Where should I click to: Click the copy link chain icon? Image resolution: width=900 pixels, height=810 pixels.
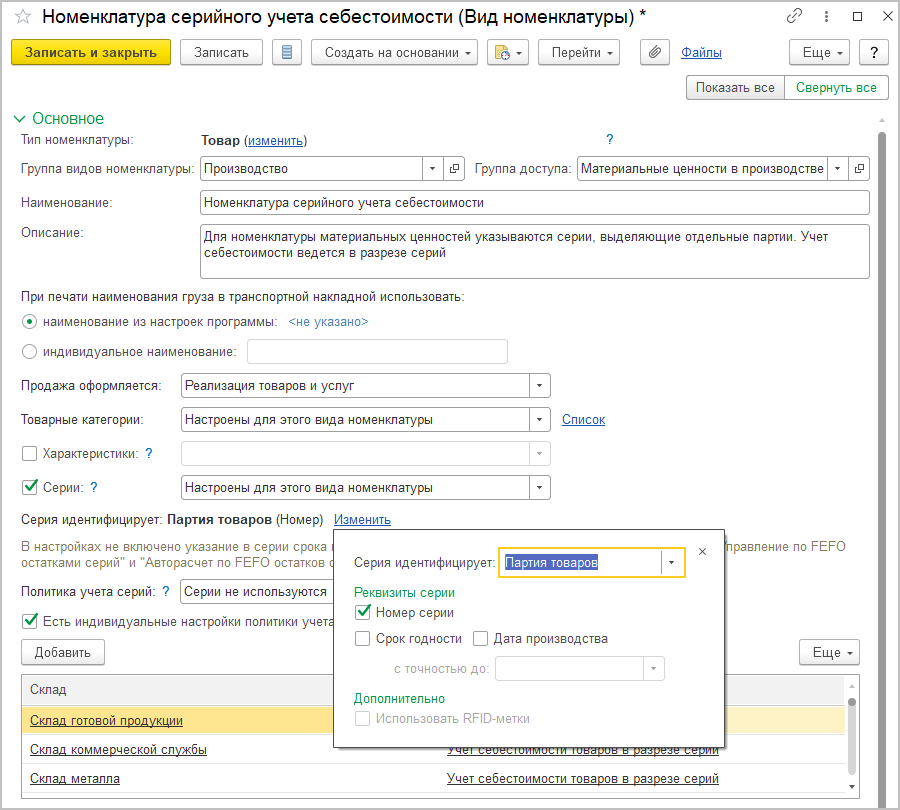(795, 16)
